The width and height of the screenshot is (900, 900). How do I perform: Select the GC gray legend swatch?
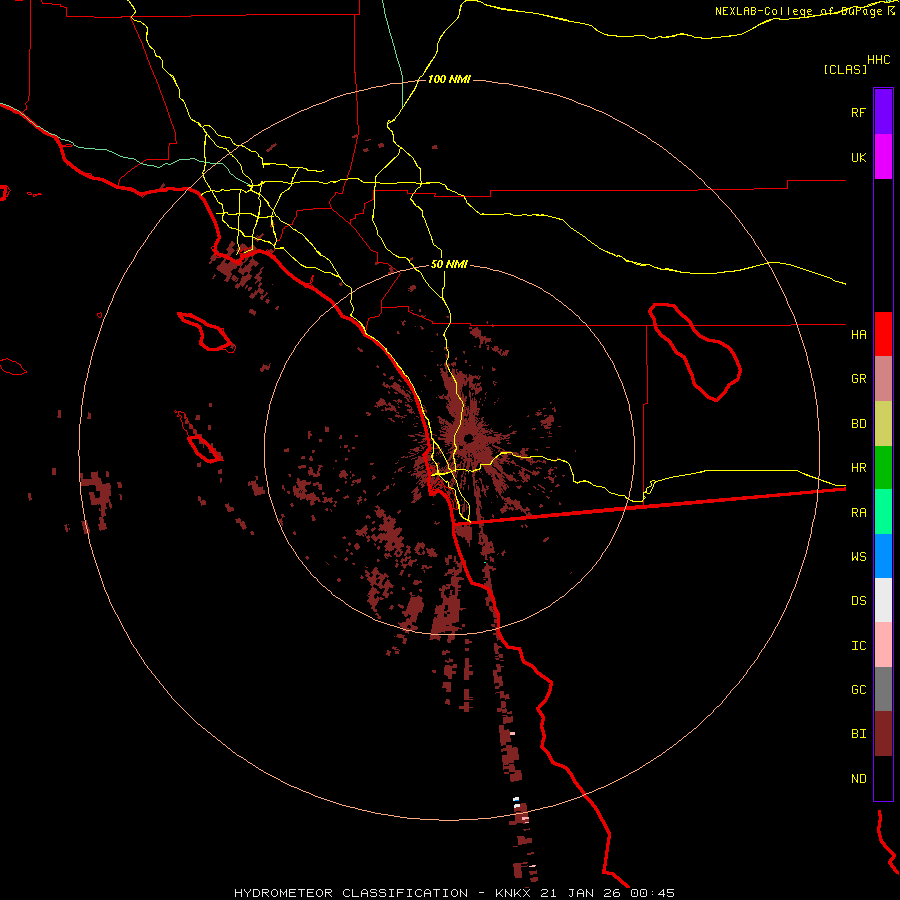[883, 689]
